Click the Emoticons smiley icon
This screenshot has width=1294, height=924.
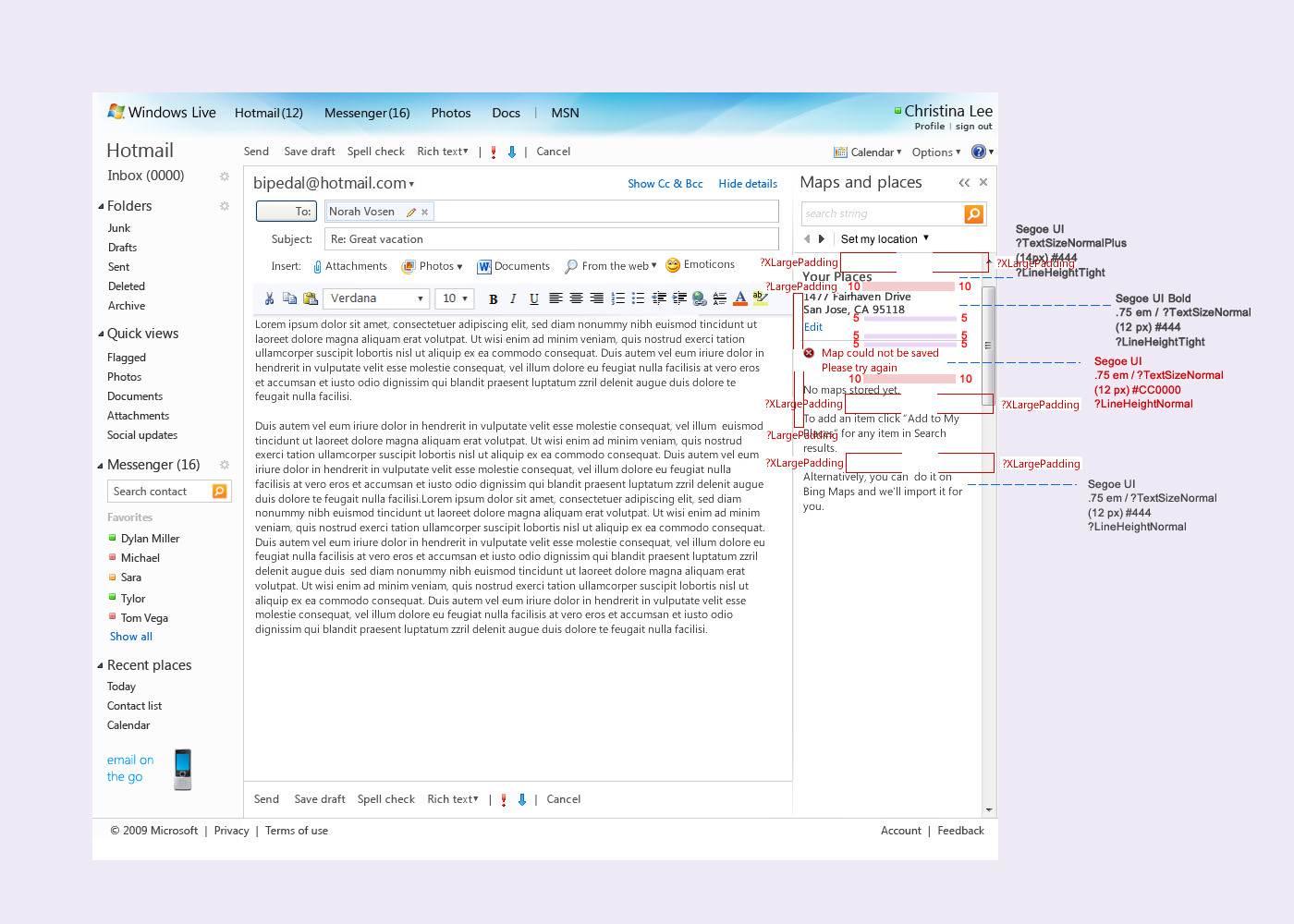(673, 265)
